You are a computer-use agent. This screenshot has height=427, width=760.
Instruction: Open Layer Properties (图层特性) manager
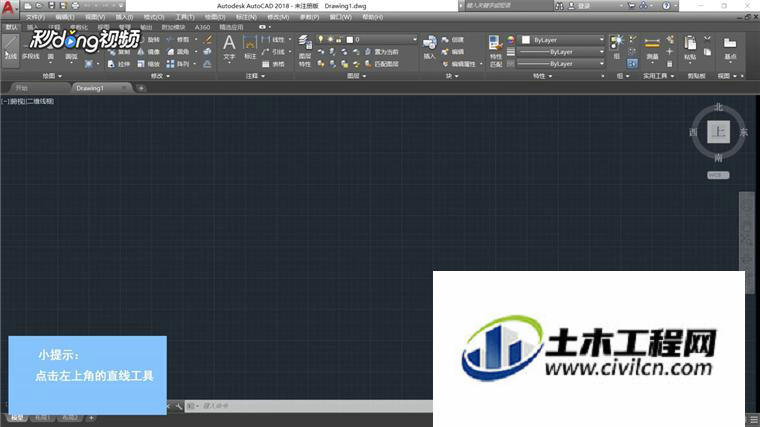coord(304,51)
